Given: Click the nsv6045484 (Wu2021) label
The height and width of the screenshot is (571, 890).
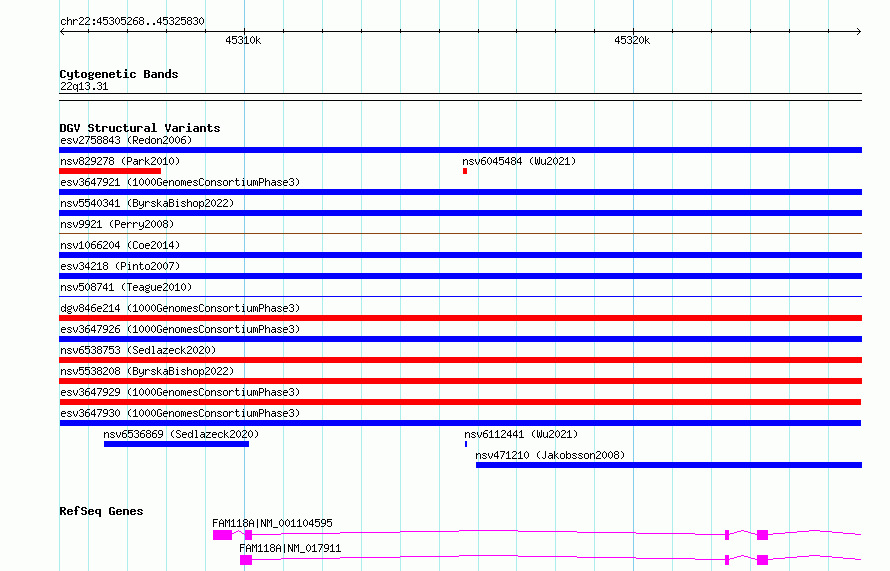Looking at the screenshot, I should [519, 161].
